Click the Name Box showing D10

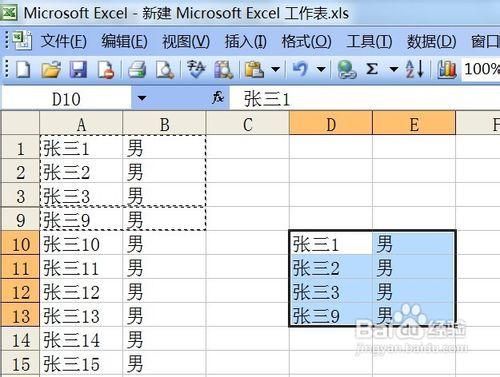(x=66, y=99)
